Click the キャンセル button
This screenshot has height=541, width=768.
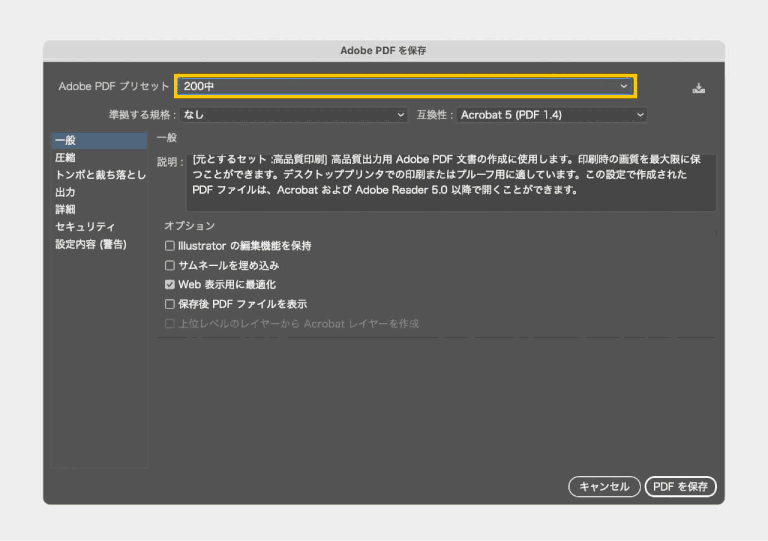click(x=604, y=487)
